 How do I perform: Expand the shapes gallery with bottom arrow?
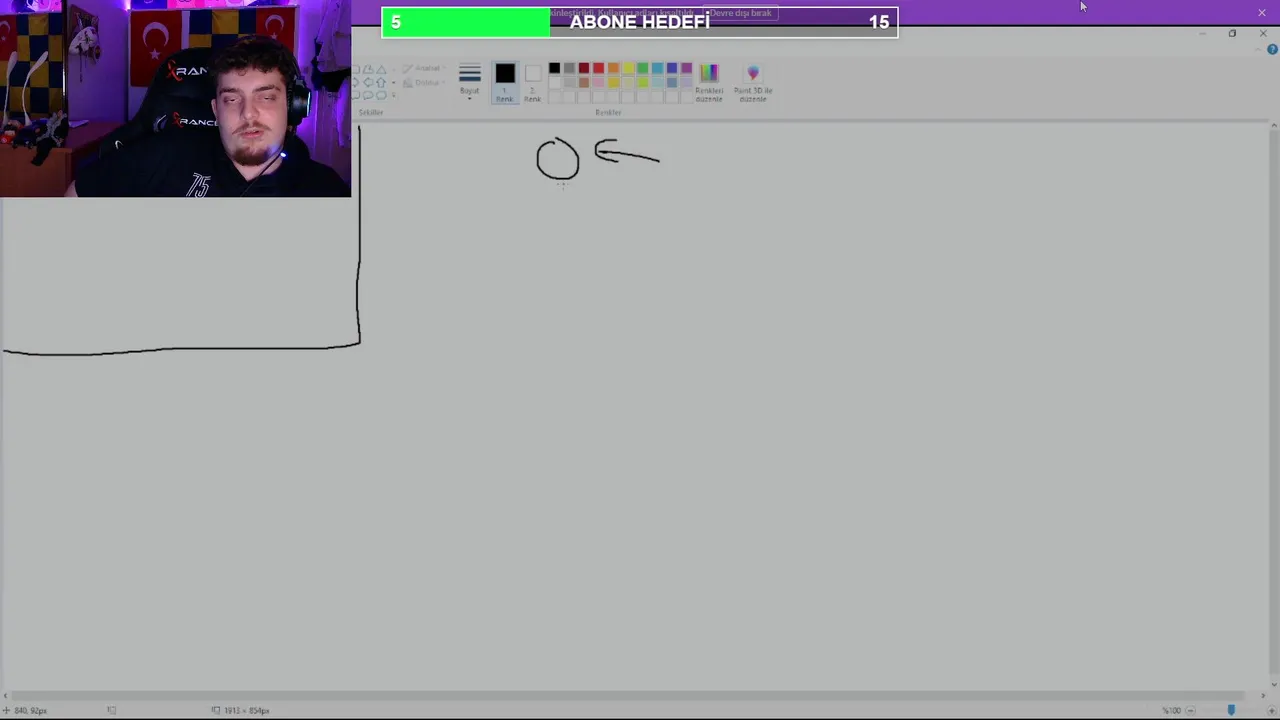[x=394, y=95]
